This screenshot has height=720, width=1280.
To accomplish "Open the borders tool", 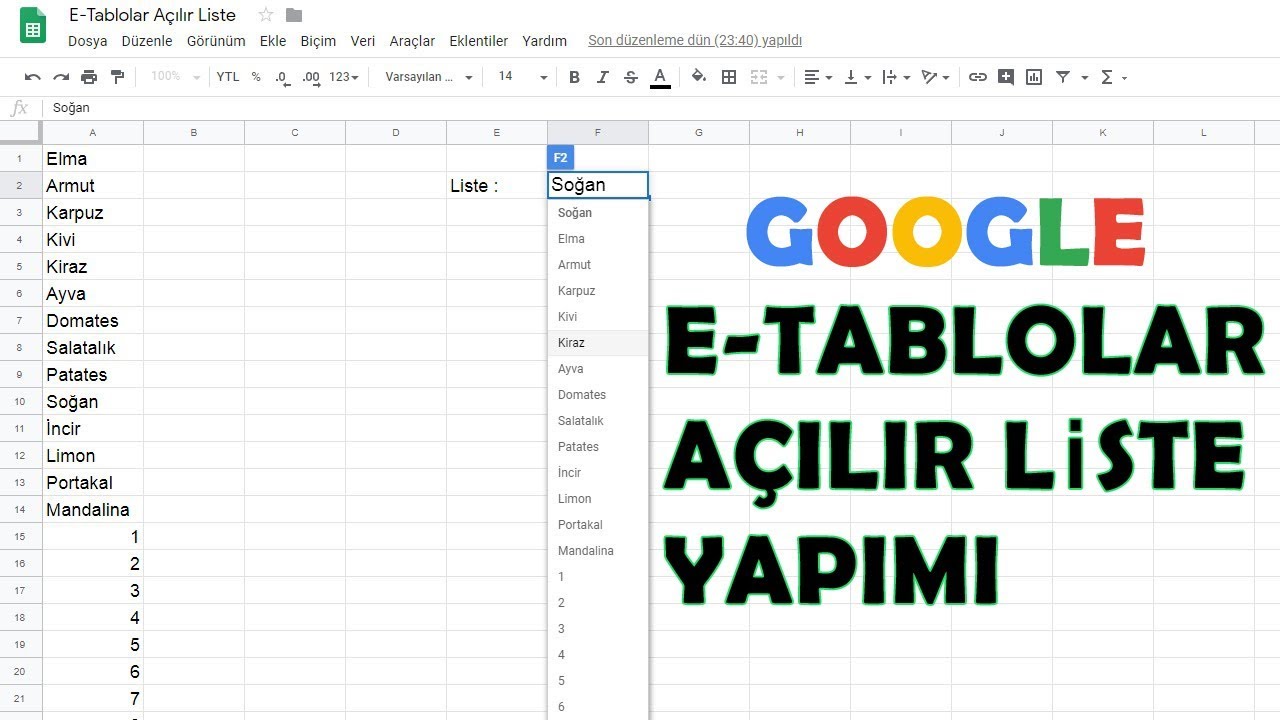I will pos(729,77).
